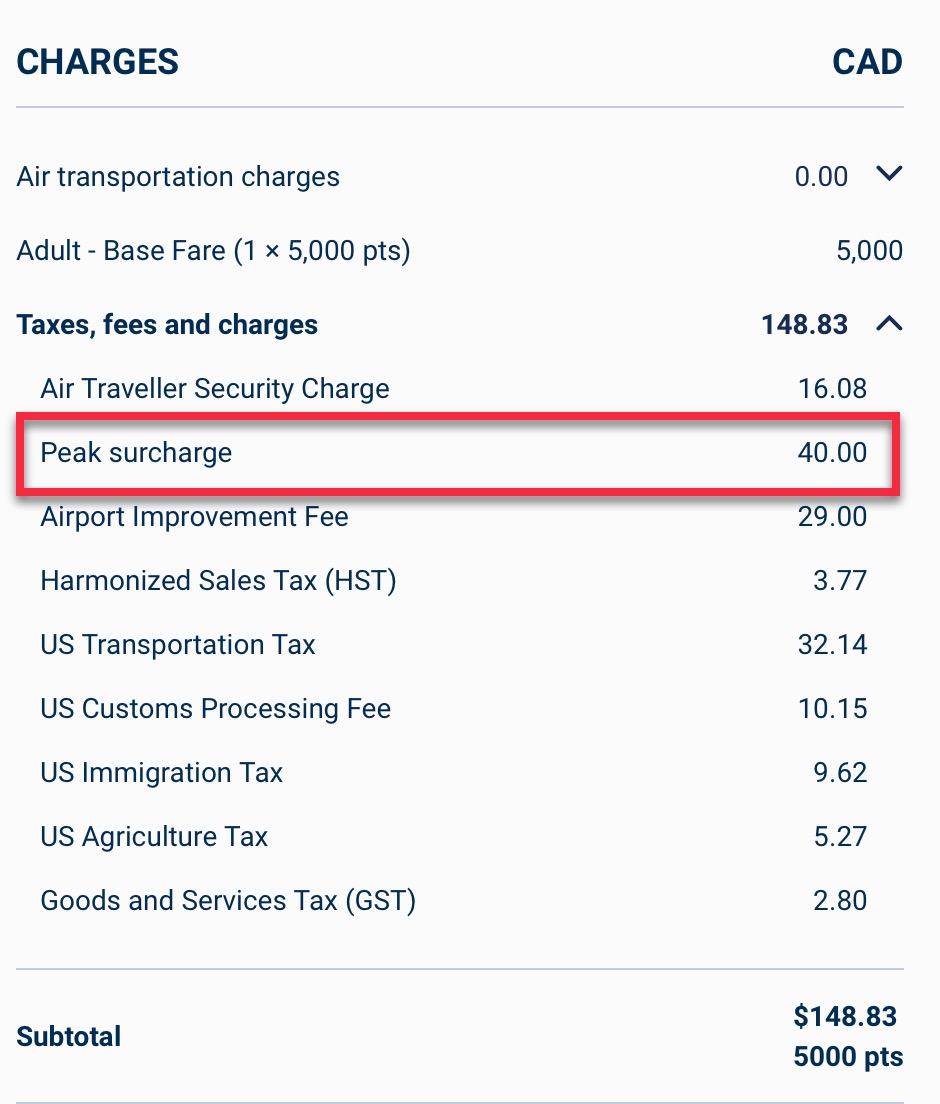
Task: Click the 5000 pts subtotal value
Action: 848,1057
